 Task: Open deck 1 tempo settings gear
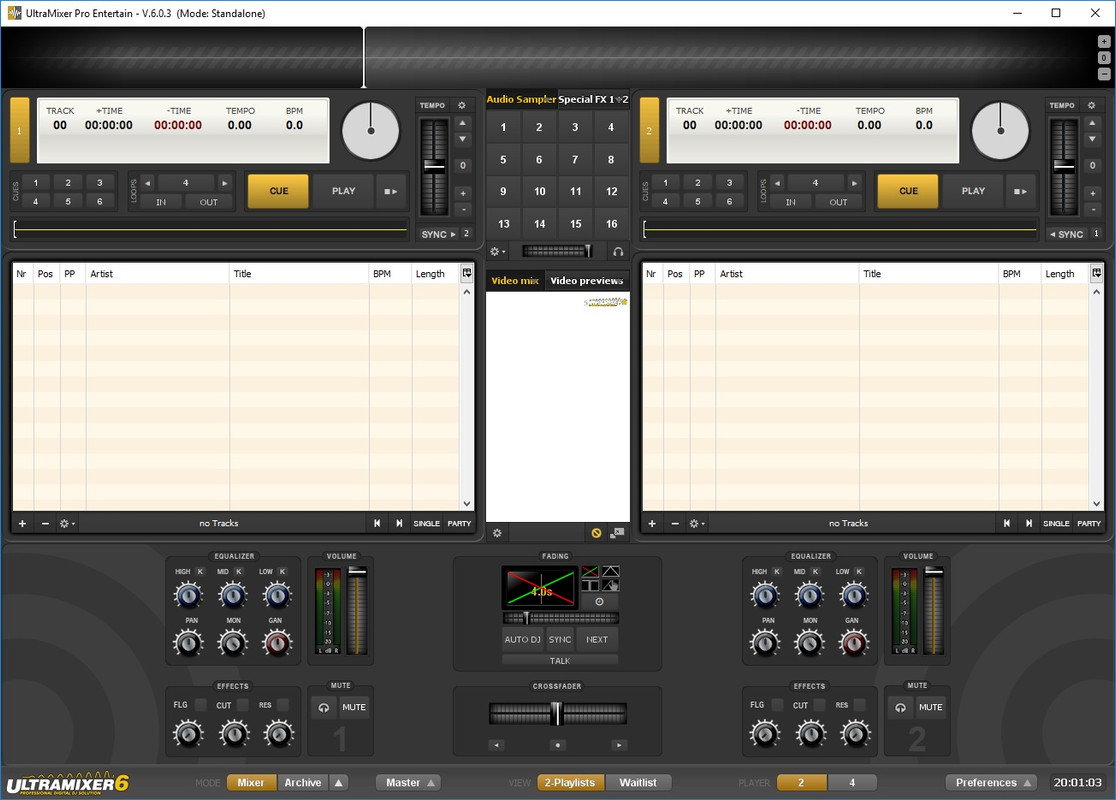(462, 105)
